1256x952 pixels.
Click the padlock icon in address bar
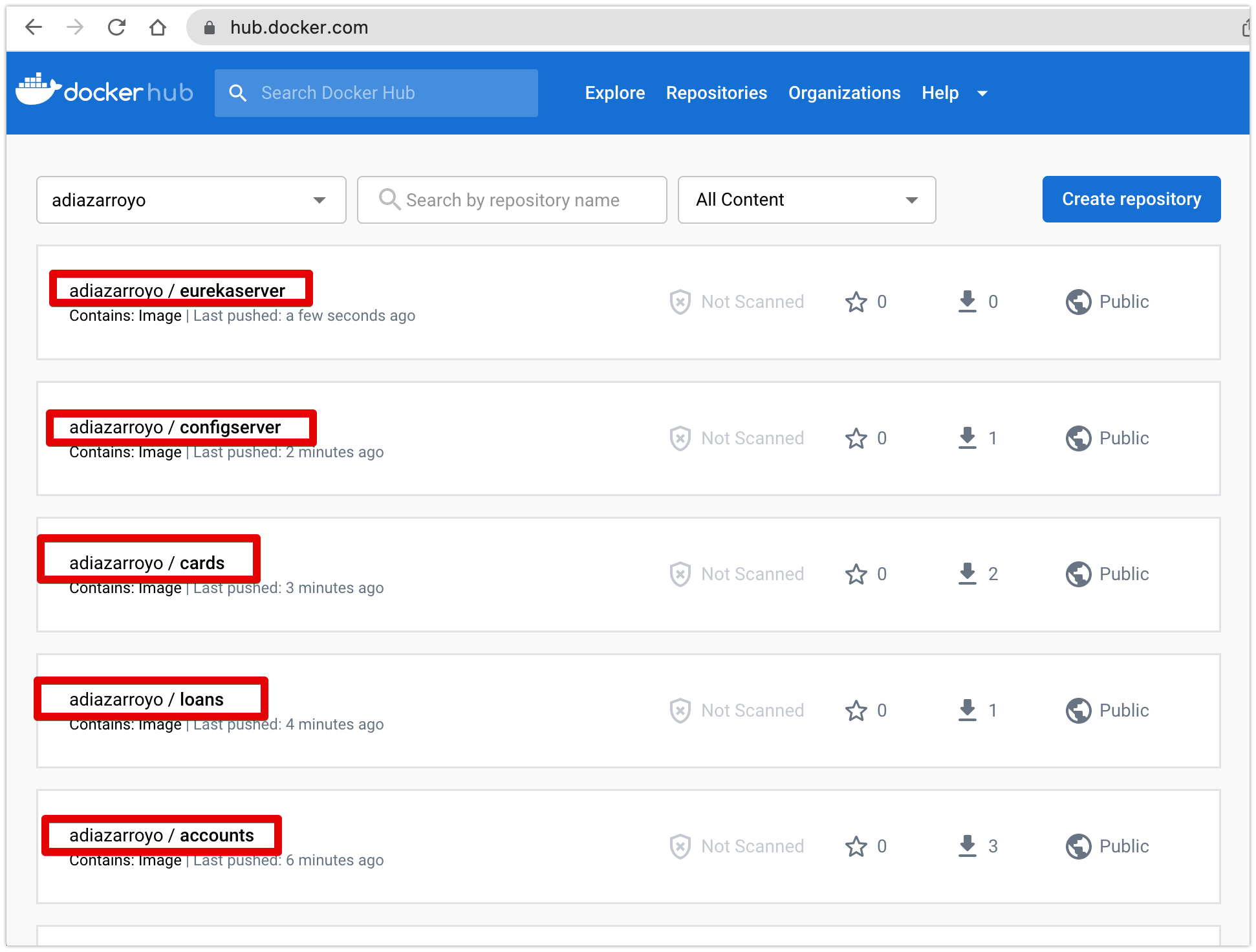(209, 27)
